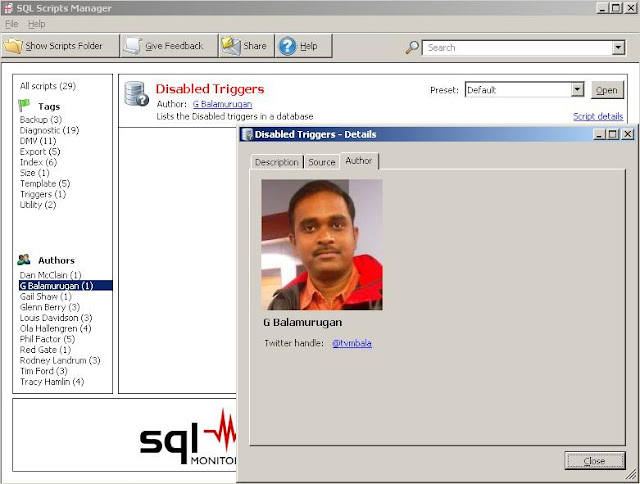Filter by Template (5) tag

[45, 183]
